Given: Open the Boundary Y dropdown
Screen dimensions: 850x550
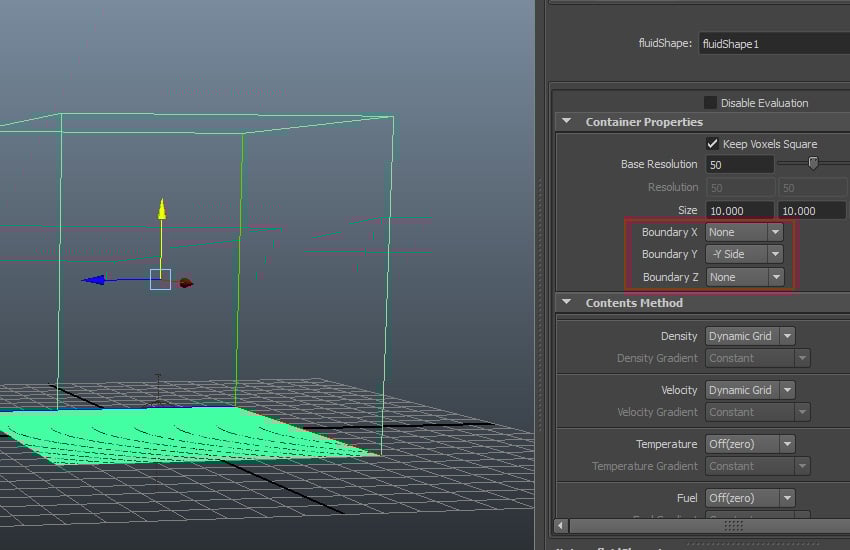Looking at the screenshot, I should click(x=744, y=254).
